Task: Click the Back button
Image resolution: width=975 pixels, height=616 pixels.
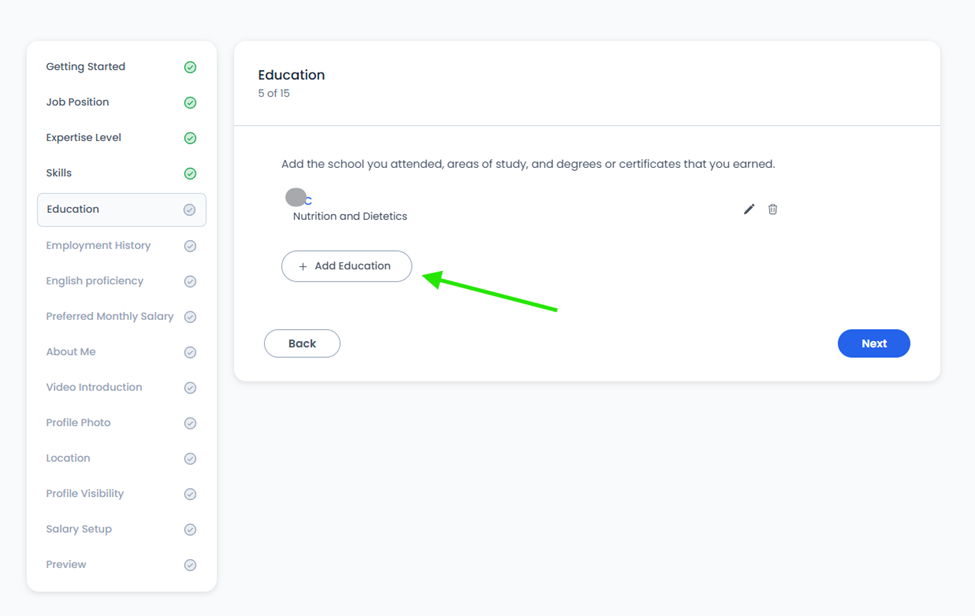Action: [302, 344]
